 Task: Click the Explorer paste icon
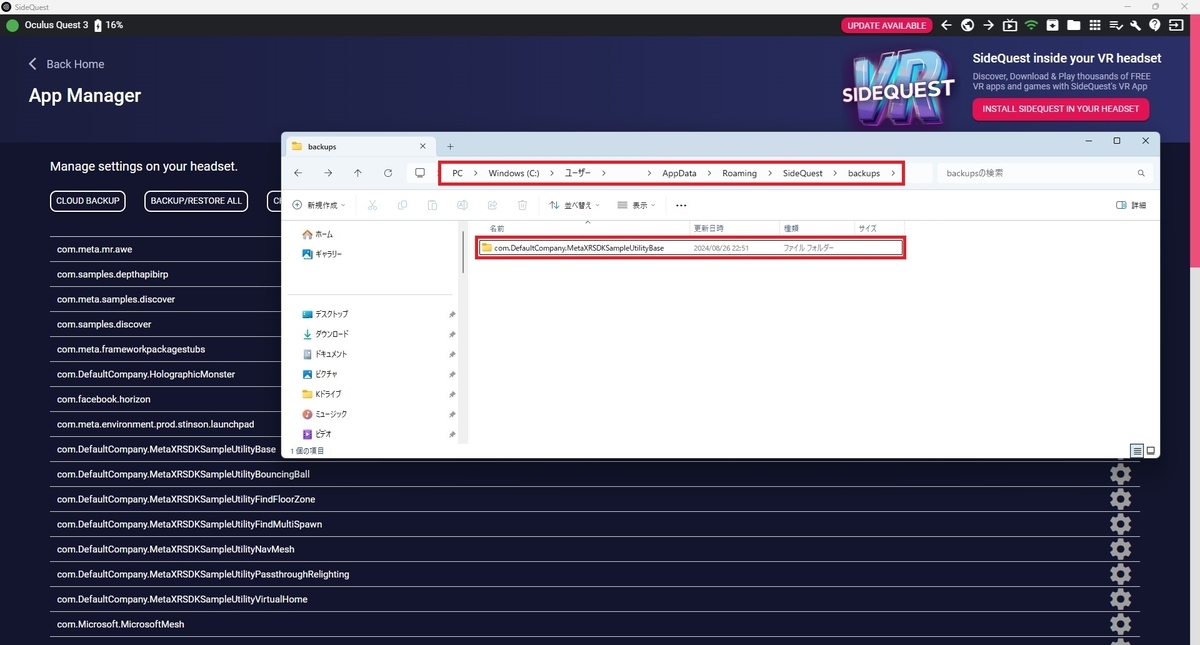[x=432, y=205]
